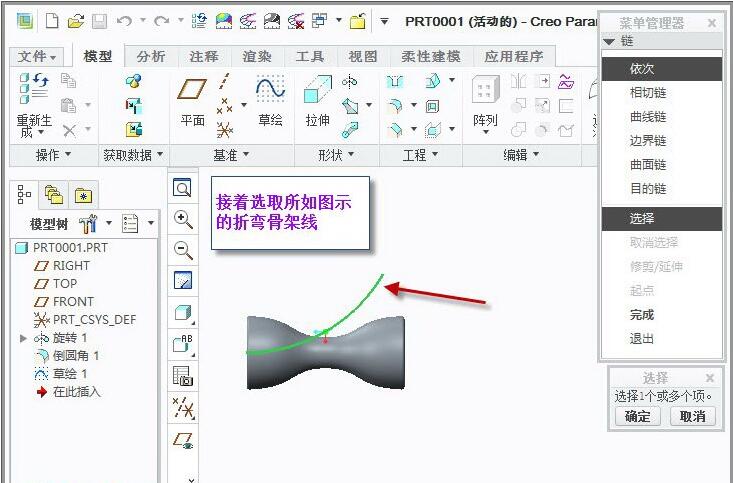Click the Redo arrow icon

tap(162, 21)
